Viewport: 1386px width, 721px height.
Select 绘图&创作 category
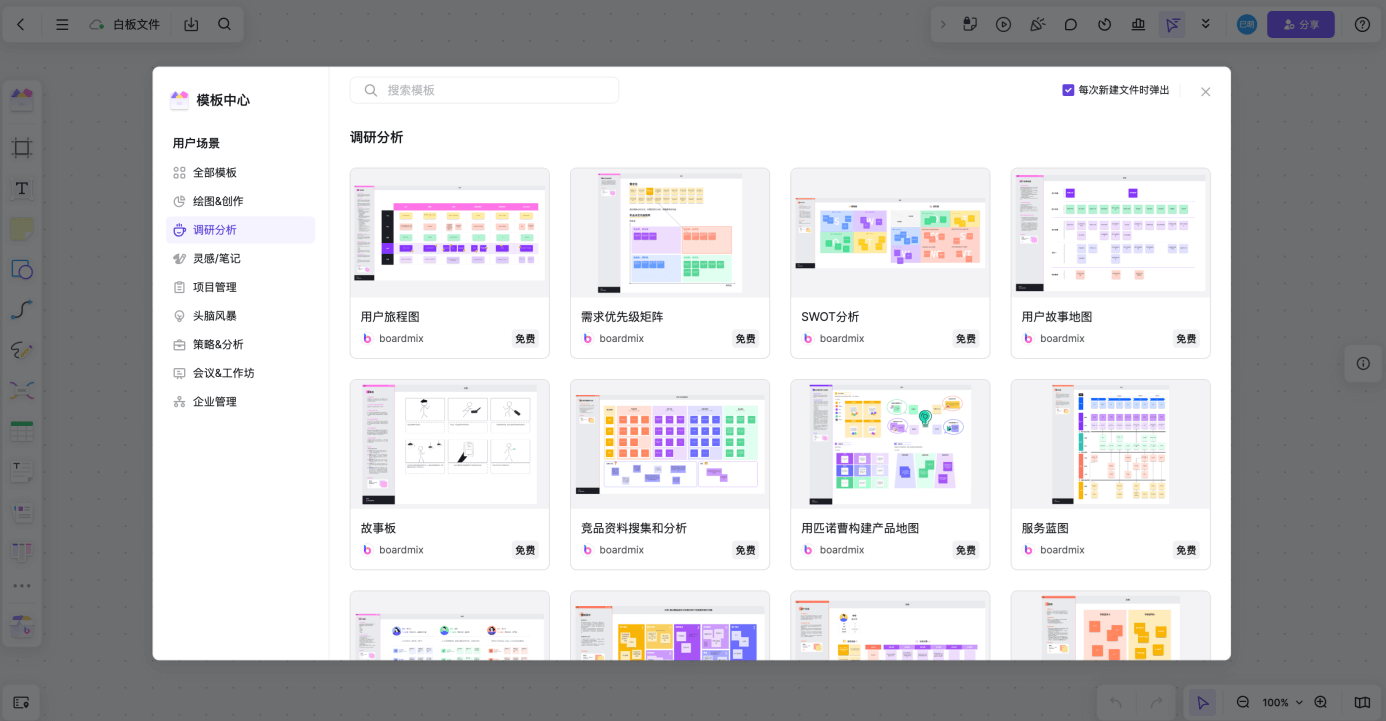240,201
